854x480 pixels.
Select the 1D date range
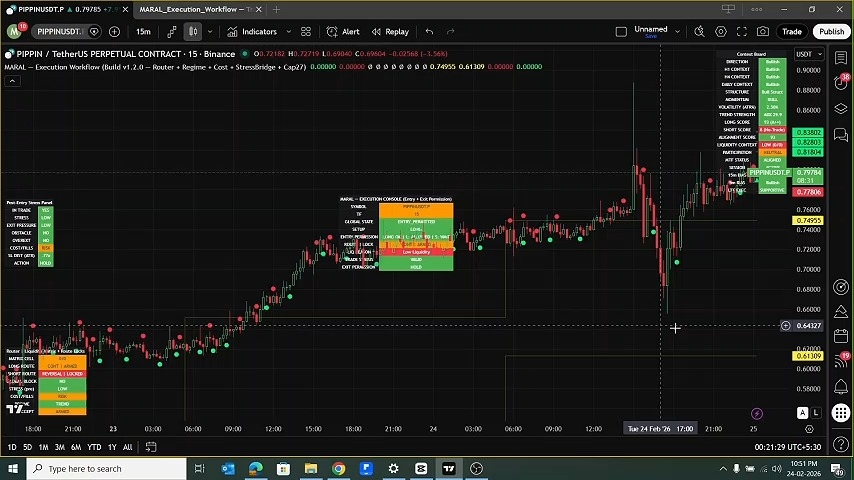click(11, 447)
